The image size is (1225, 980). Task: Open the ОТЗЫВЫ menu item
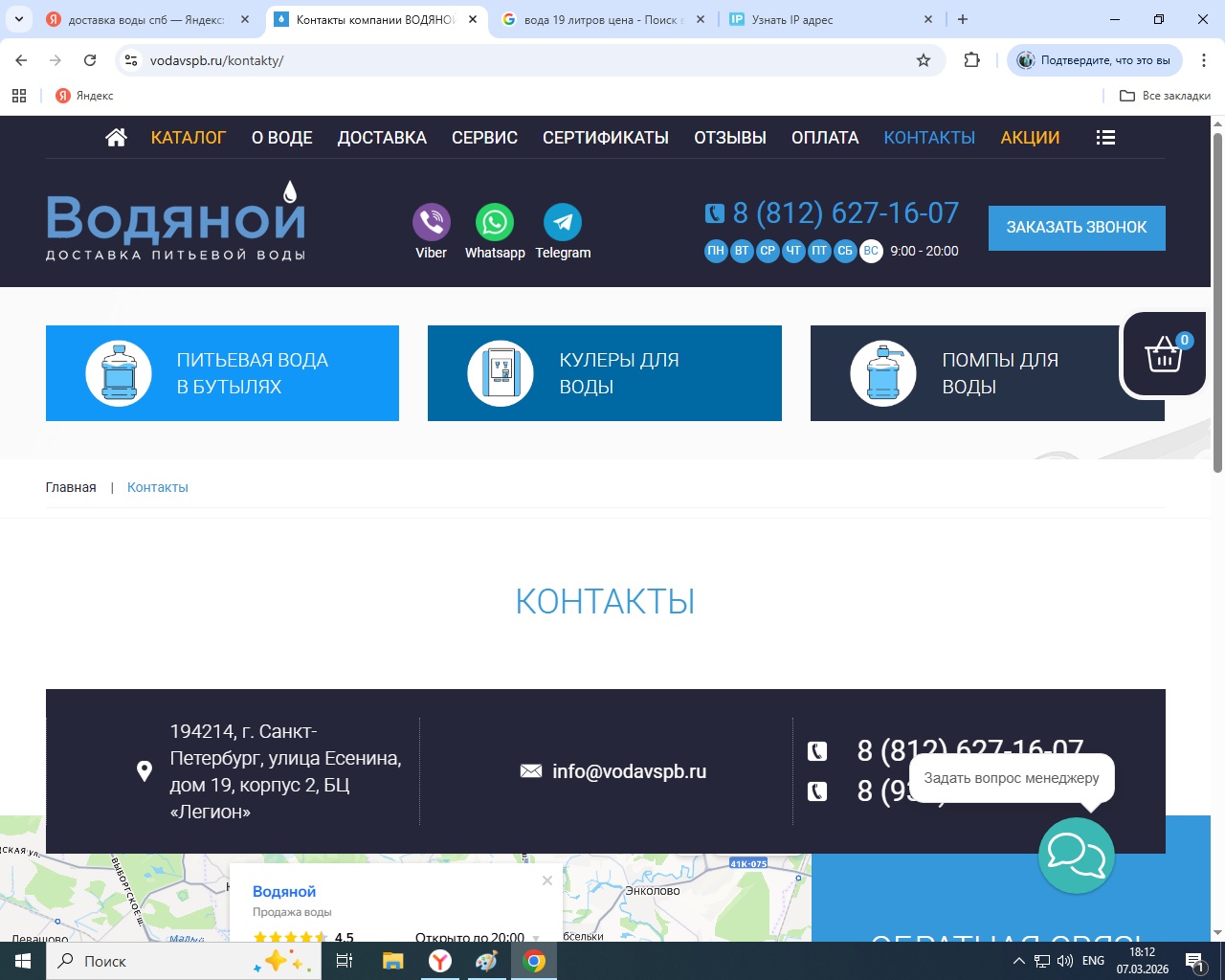(730, 138)
